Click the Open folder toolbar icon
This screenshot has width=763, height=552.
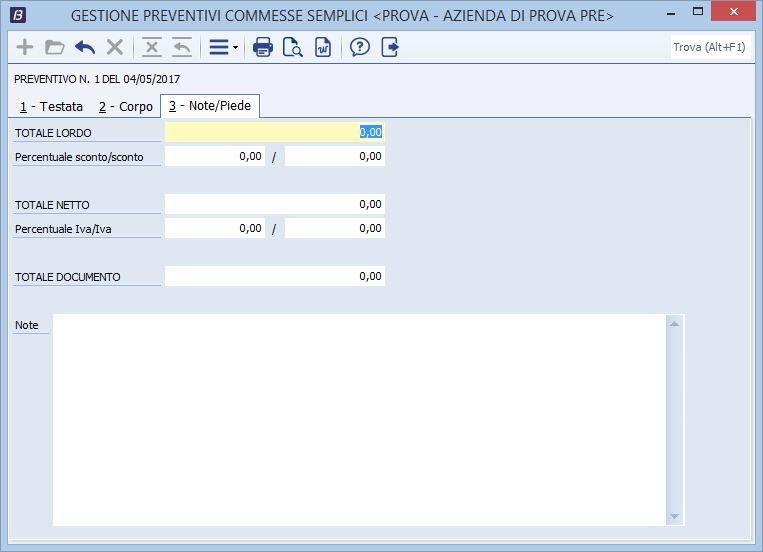(x=55, y=47)
